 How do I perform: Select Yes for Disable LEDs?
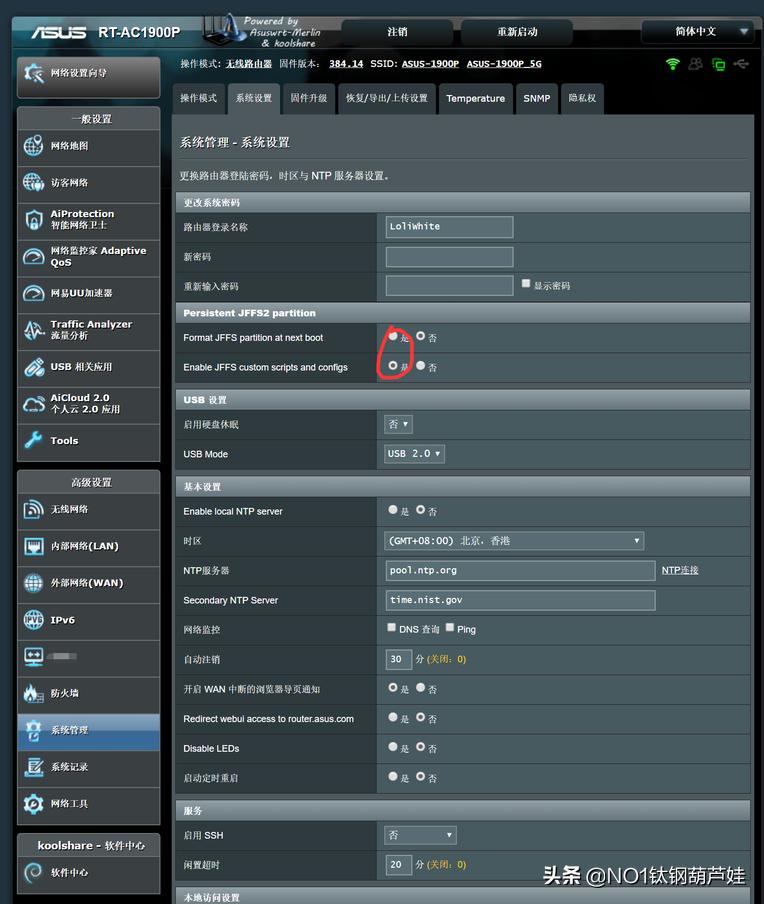[393, 747]
